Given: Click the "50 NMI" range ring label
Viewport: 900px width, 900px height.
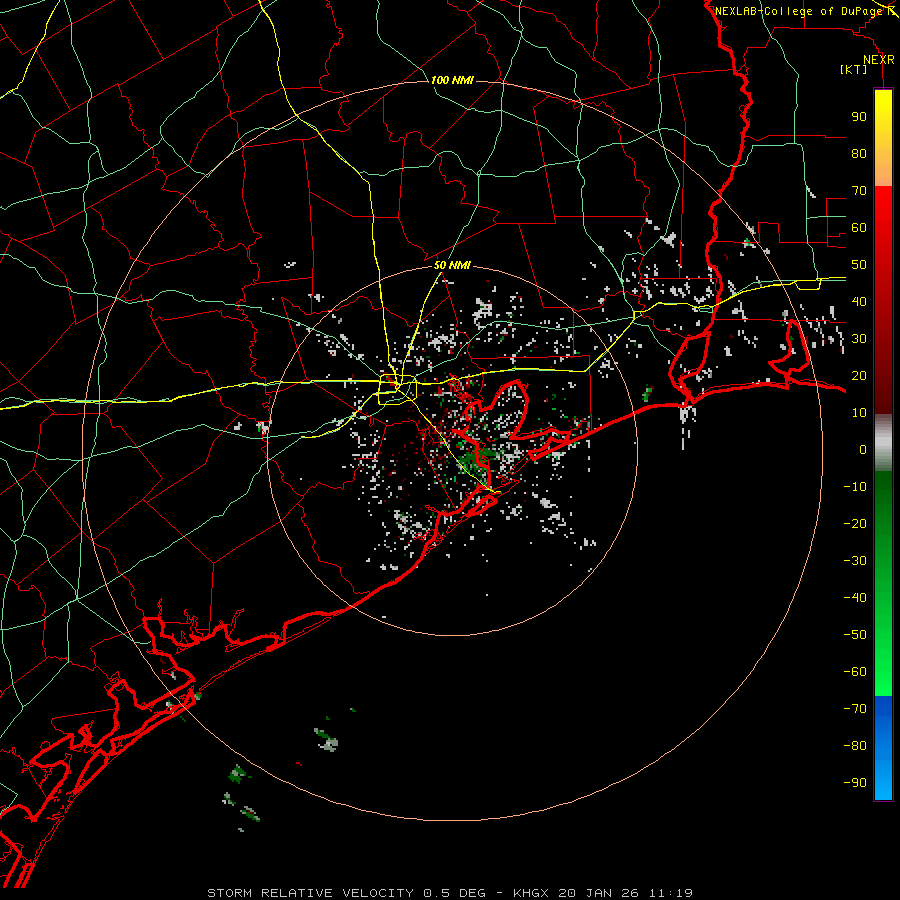Looking at the screenshot, I should click(x=452, y=265).
